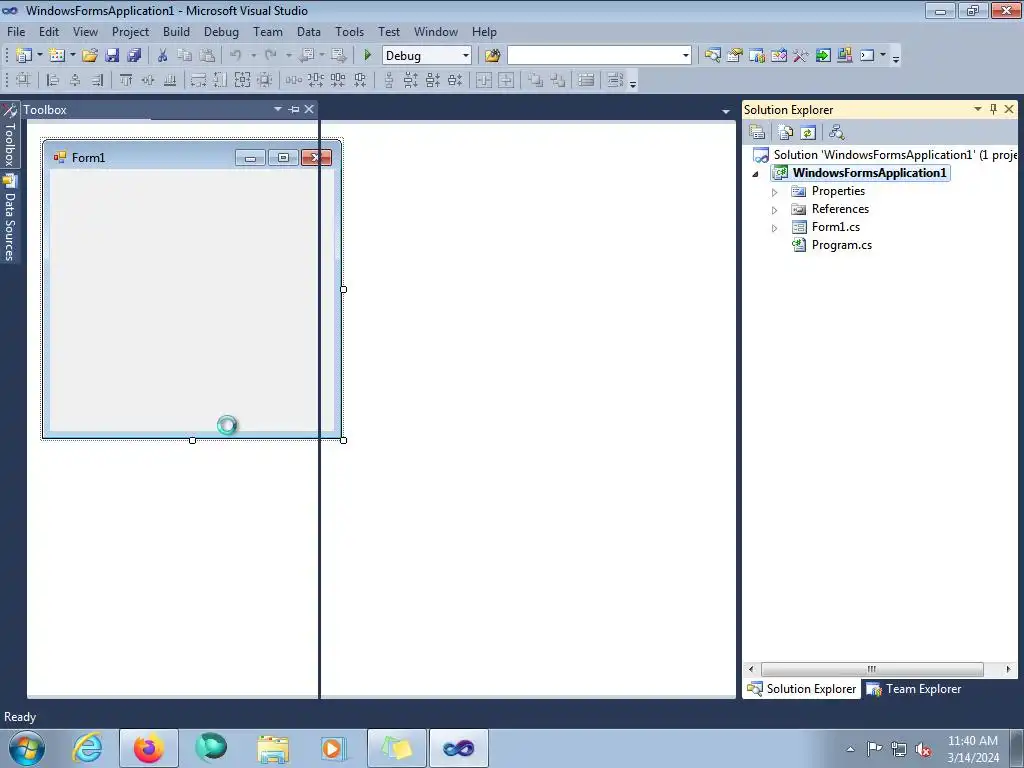This screenshot has height=768, width=1024.
Task: Save the current file with floppy icon
Action: point(112,56)
